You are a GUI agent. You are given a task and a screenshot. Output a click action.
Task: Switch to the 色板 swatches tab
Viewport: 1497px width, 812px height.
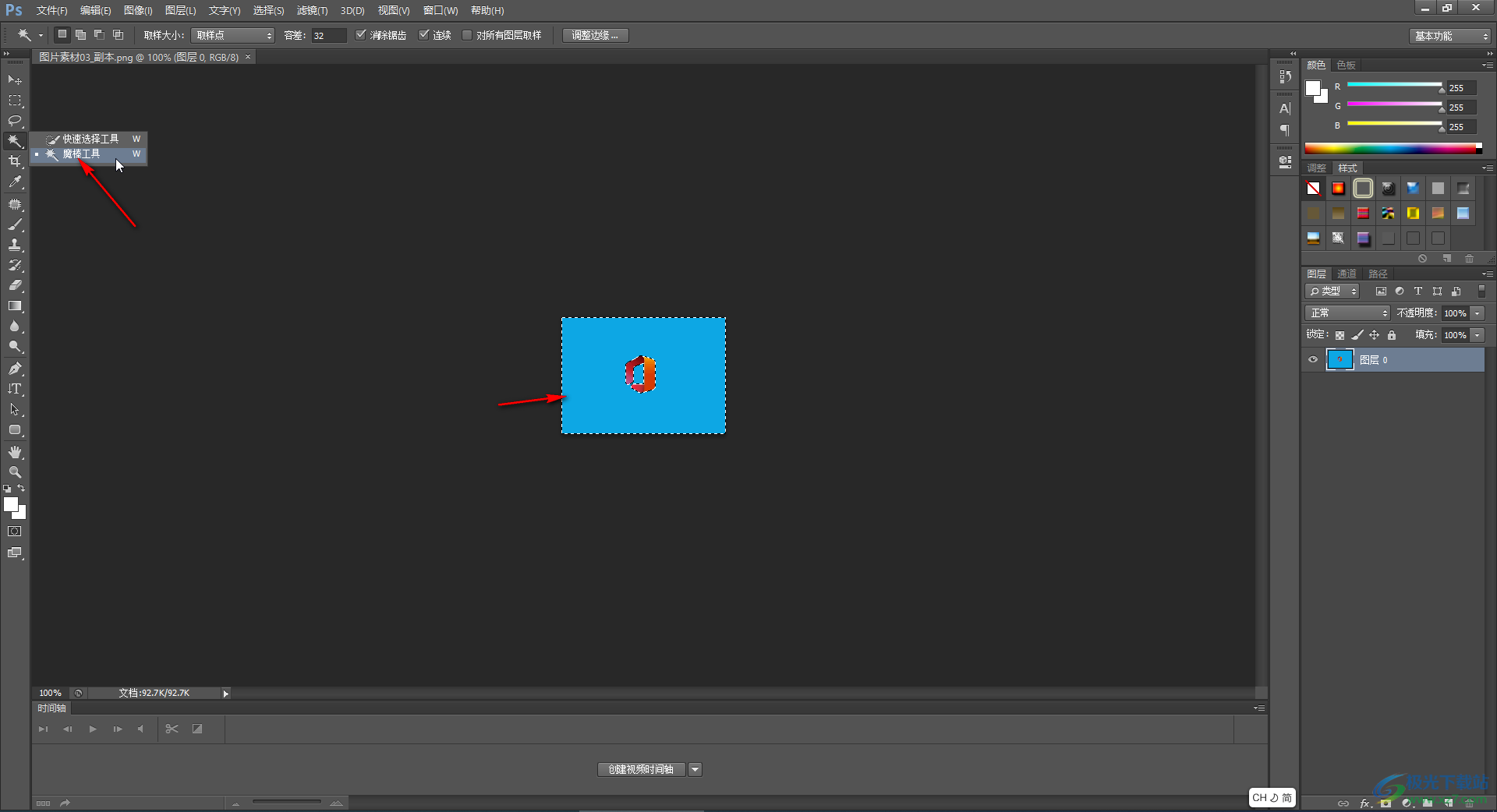(1346, 65)
